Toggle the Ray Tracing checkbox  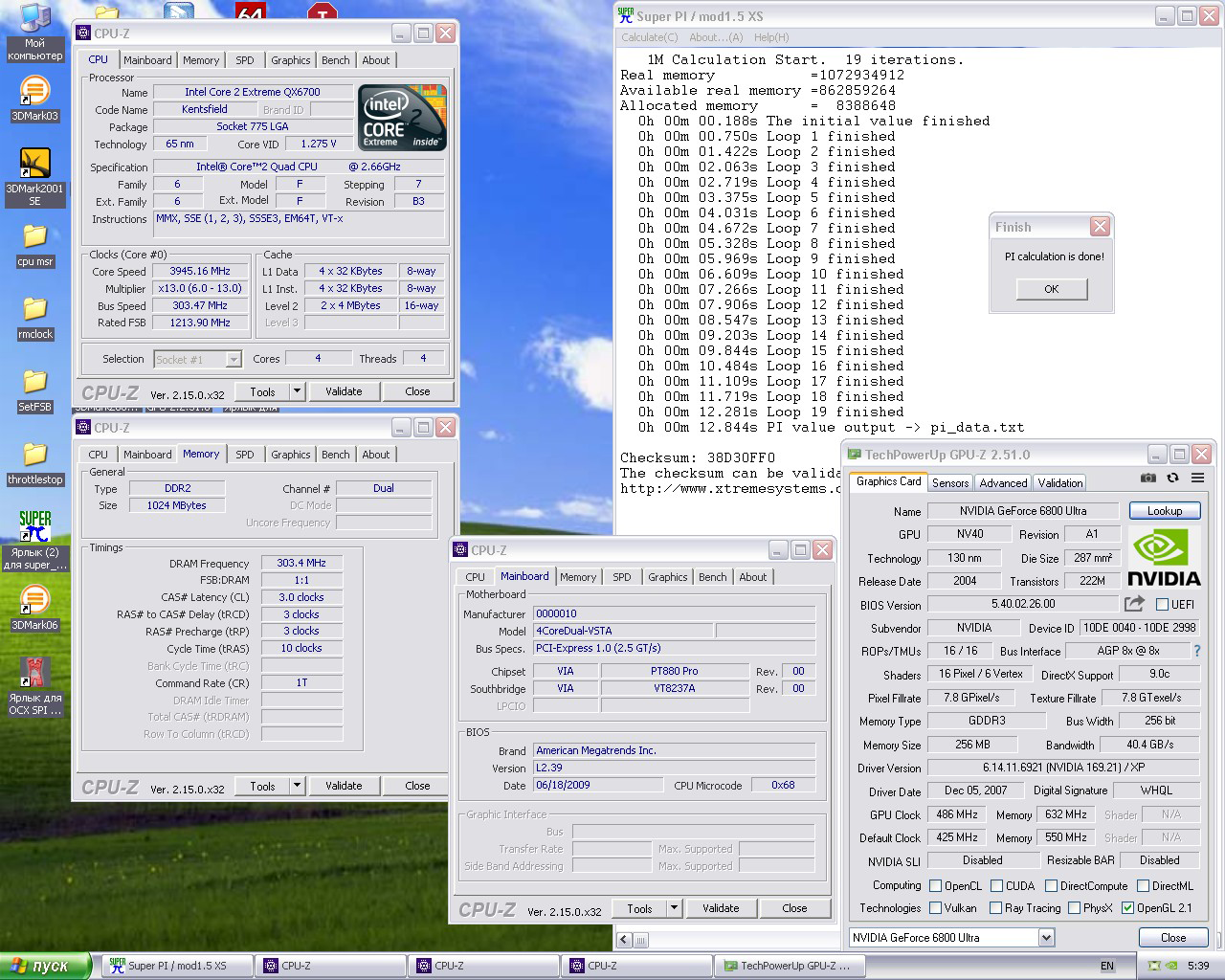click(995, 907)
